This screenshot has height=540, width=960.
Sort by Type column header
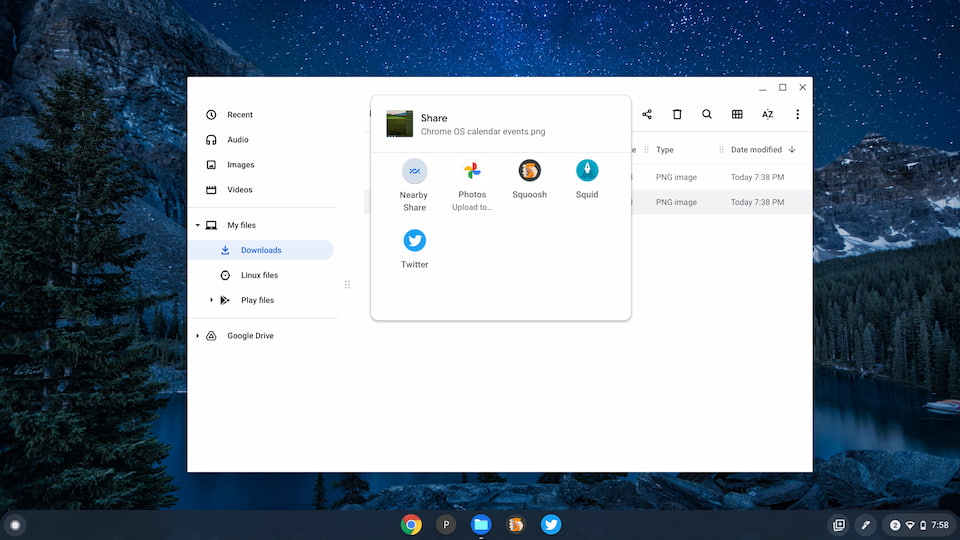point(664,149)
